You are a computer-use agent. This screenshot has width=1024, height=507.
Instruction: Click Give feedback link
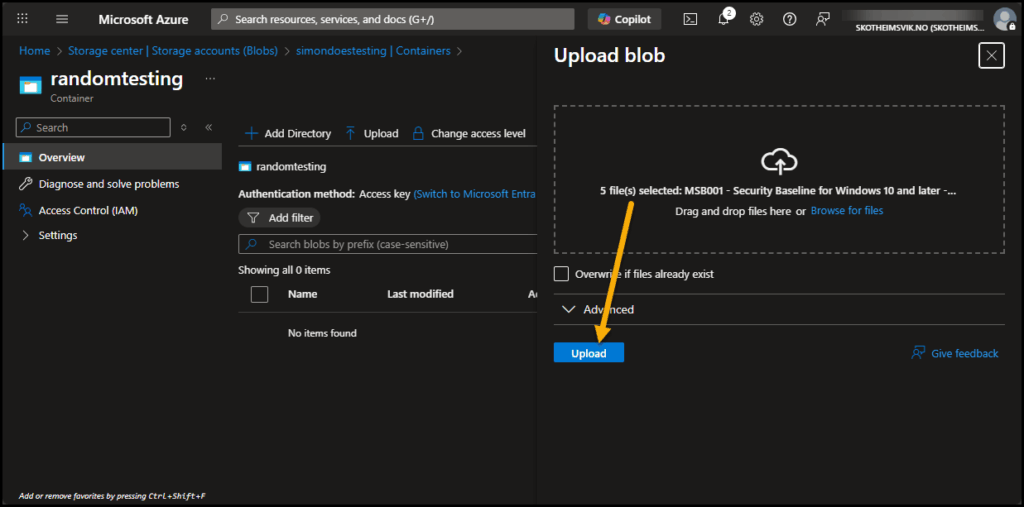tap(955, 353)
